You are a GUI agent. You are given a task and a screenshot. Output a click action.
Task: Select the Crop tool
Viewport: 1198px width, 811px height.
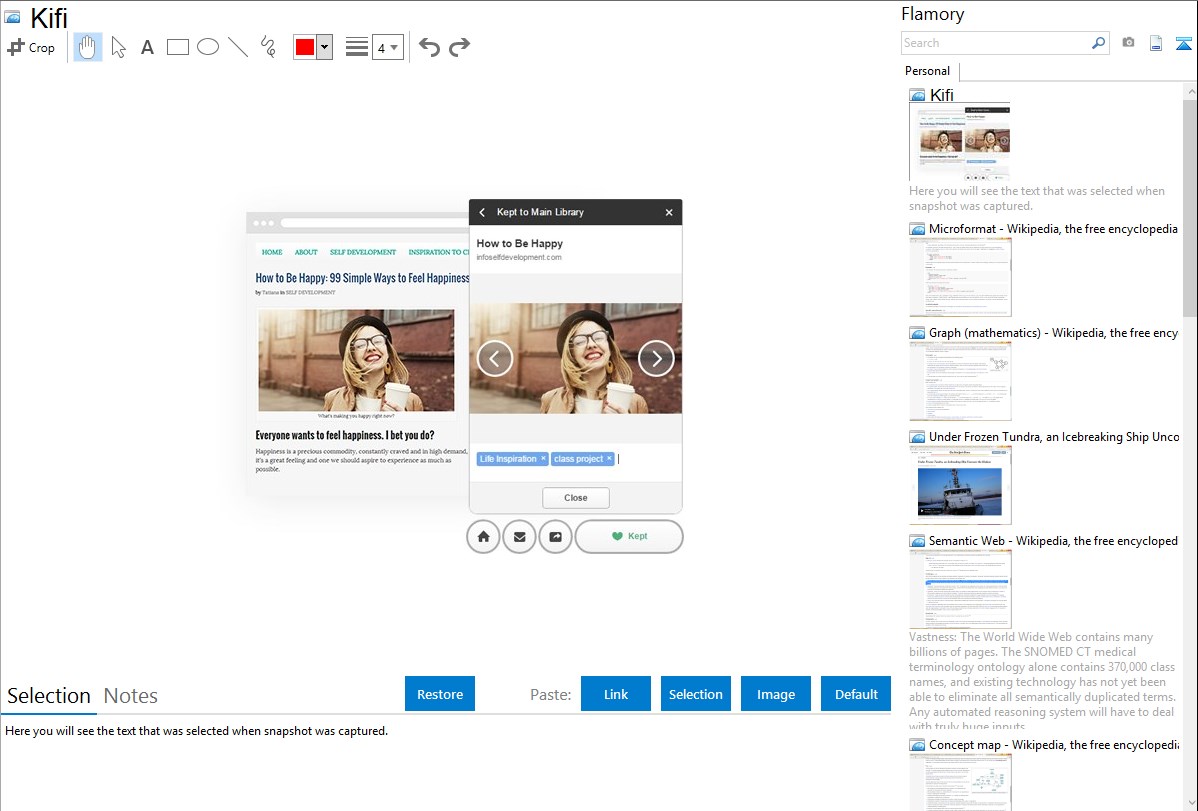point(31,47)
